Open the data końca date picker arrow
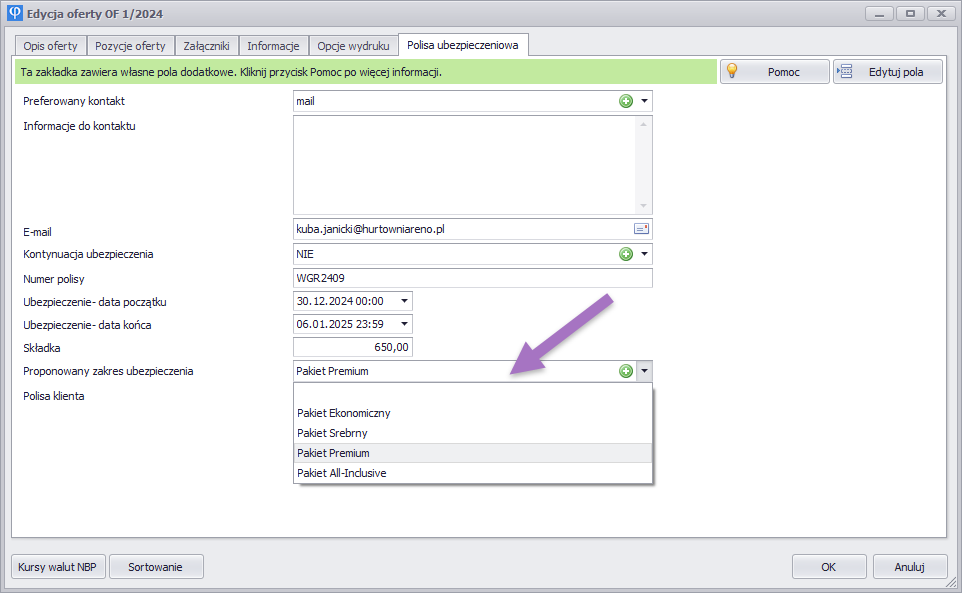Screen dimensions: 962x593 pyautogui.click(x=404, y=324)
